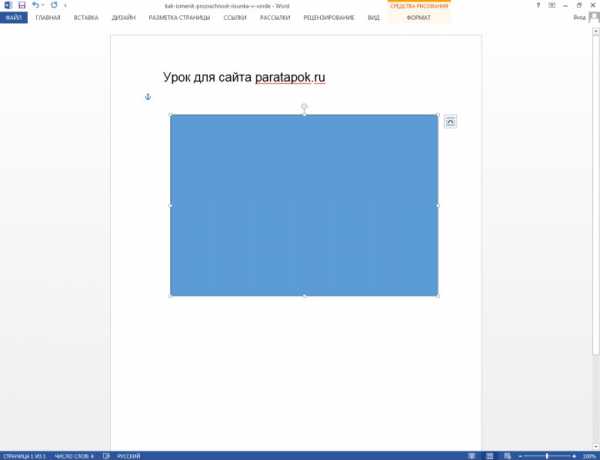Switch to the ДИЗАЙН ribbon tab
The width and height of the screenshot is (600, 460).
[x=124, y=18]
